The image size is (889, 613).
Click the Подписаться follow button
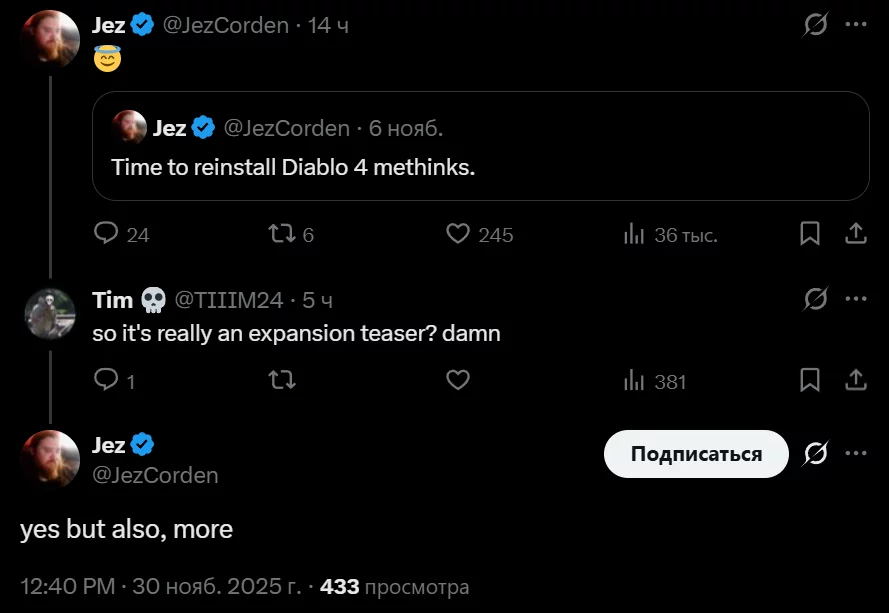(696, 454)
